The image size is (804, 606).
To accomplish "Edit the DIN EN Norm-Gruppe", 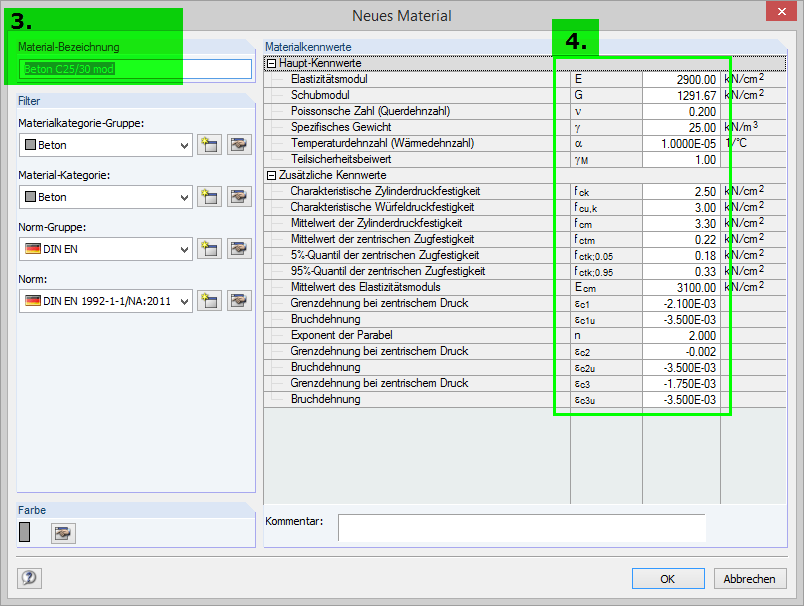I will 237,248.
